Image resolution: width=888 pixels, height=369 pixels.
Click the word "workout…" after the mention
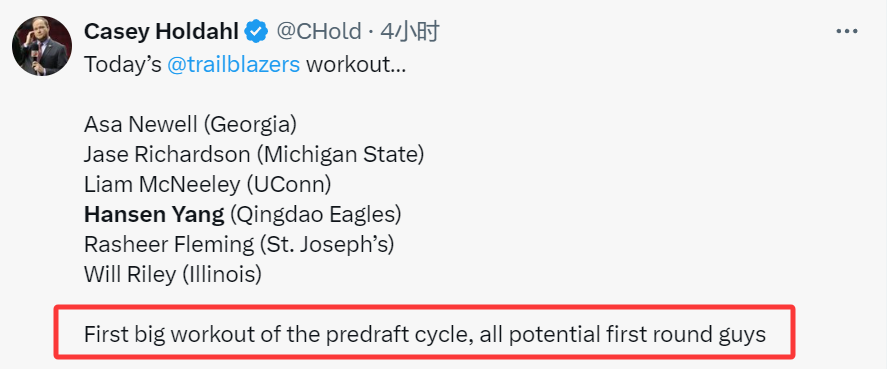356,65
